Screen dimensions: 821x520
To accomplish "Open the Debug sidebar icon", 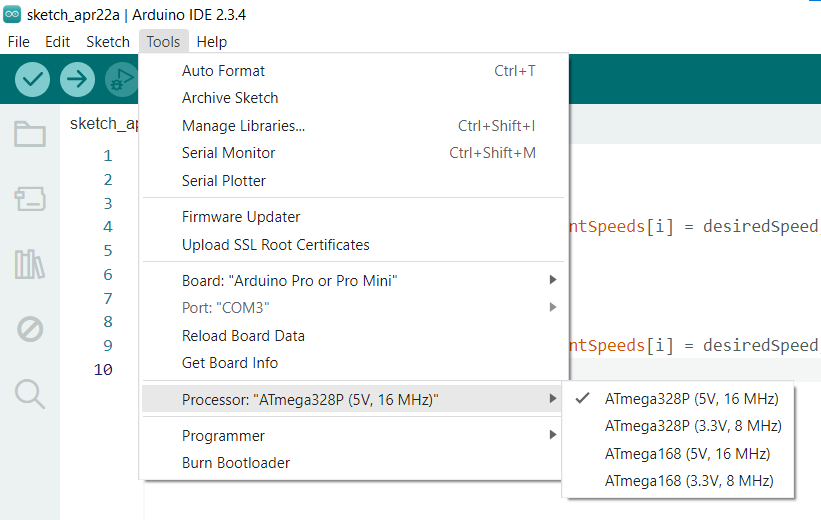I will point(30,329).
